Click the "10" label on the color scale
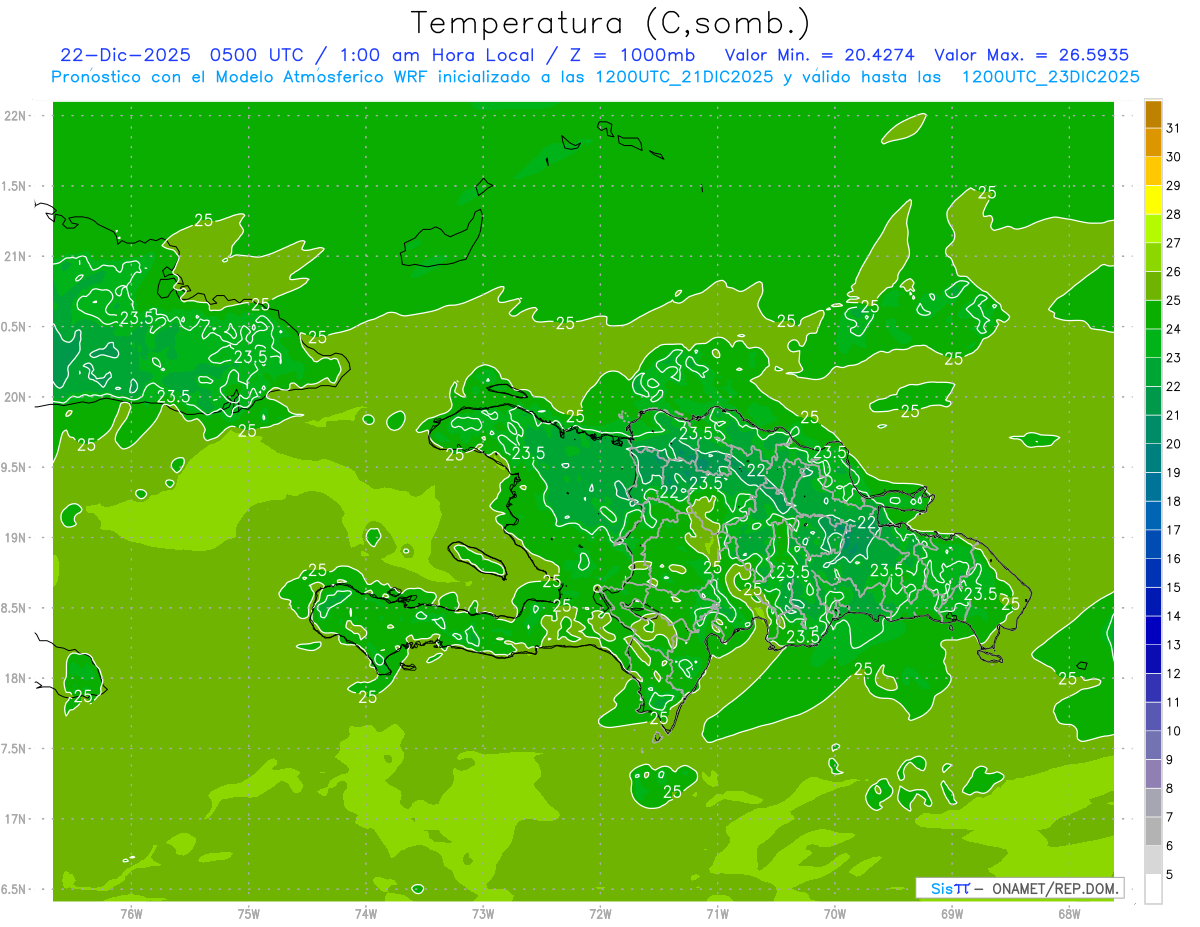This screenshot has height=927, width=1200. [x=1173, y=731]
